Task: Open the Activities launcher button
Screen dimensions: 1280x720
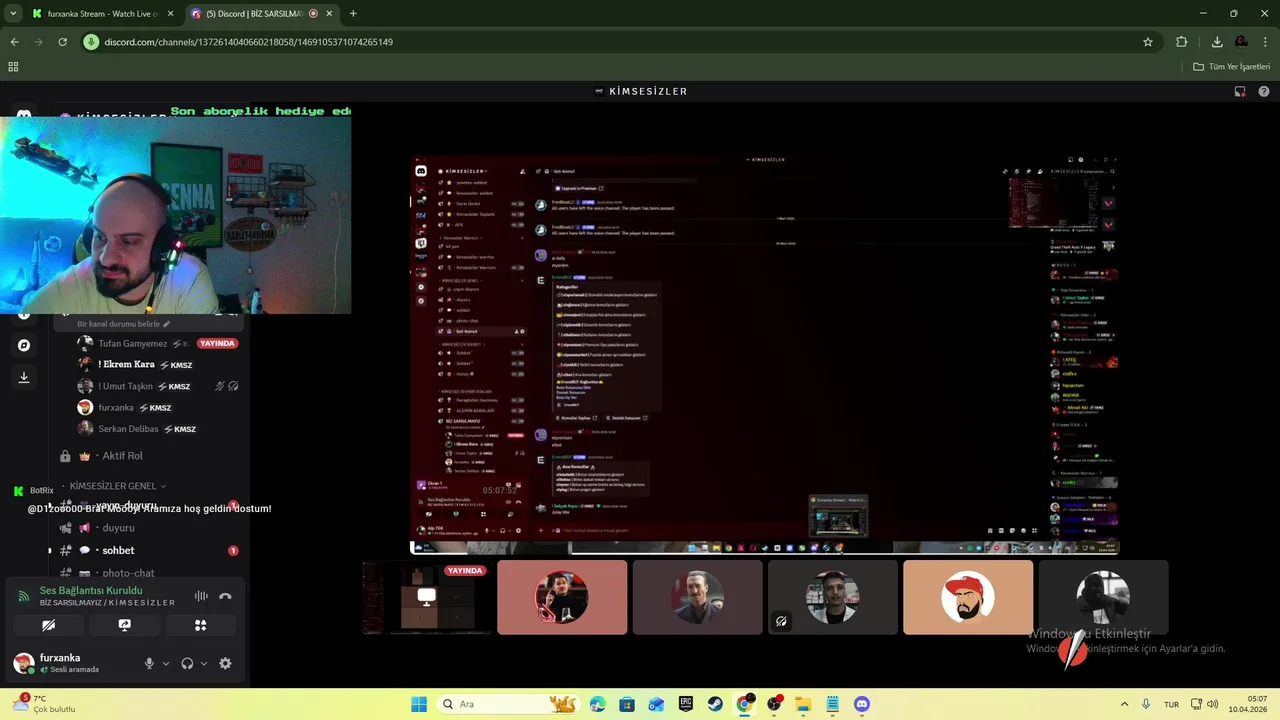Action: pos(200,625)
